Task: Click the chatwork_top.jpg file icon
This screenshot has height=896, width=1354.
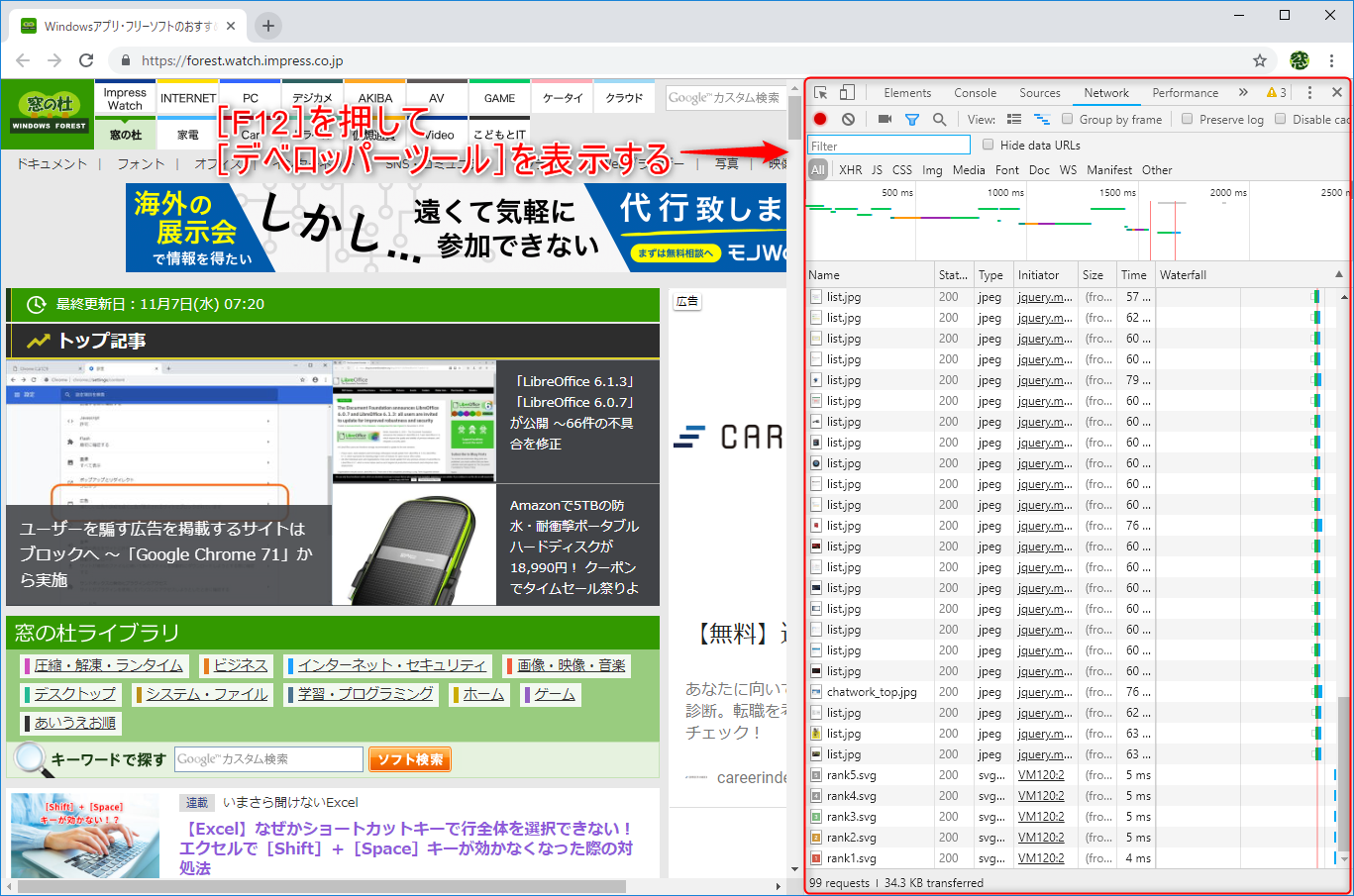Action: pyautogui.click(x=816, y=692)
